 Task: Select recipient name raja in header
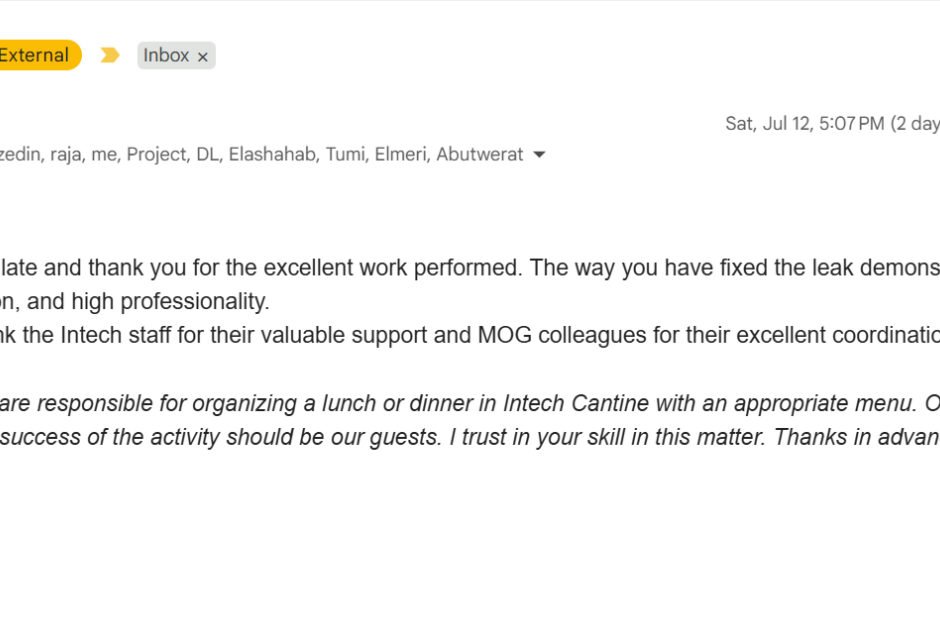[x=66, y=155]
